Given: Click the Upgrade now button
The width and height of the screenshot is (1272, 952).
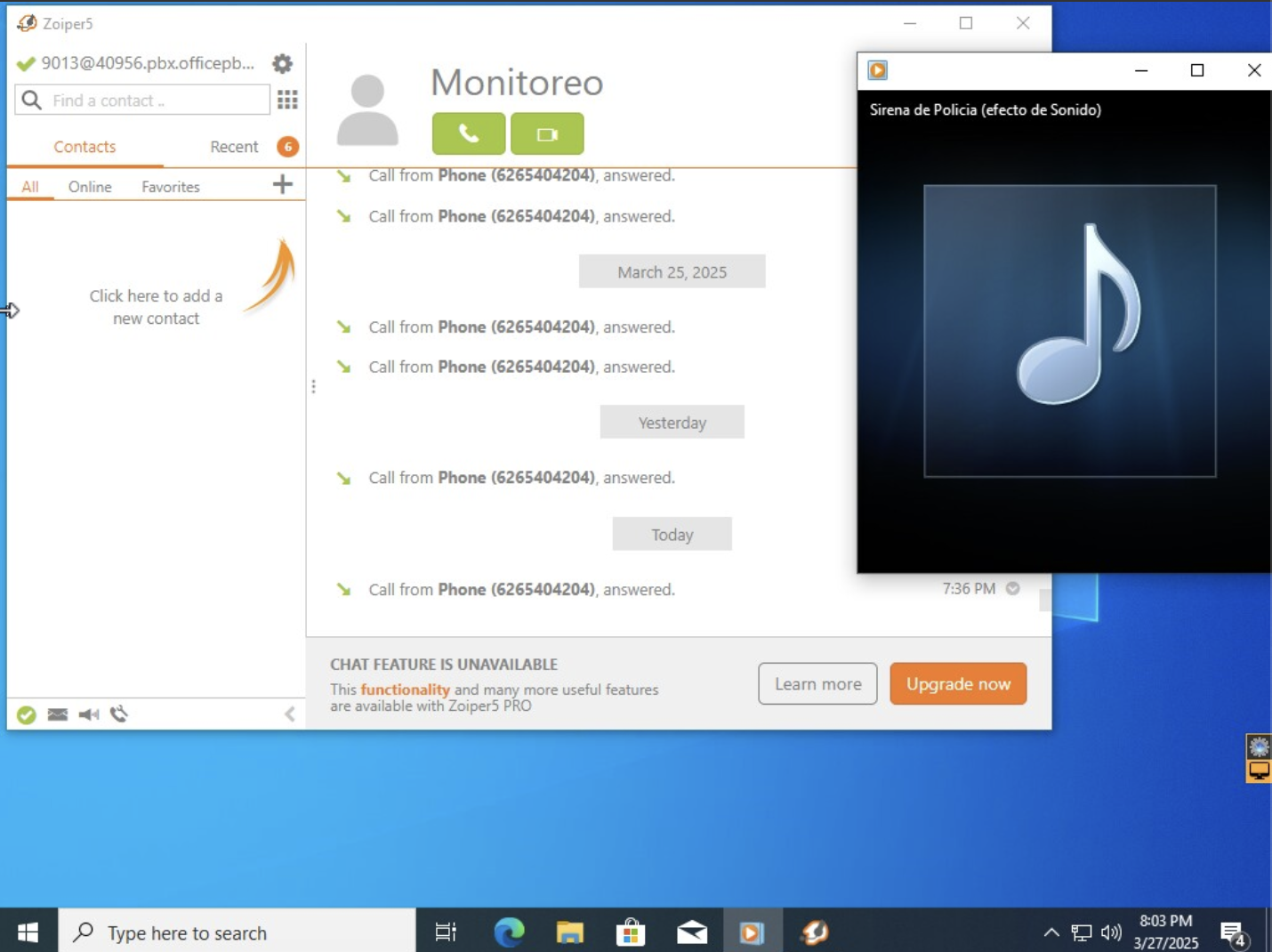Looking at the screenshot, I should point(958,683).
